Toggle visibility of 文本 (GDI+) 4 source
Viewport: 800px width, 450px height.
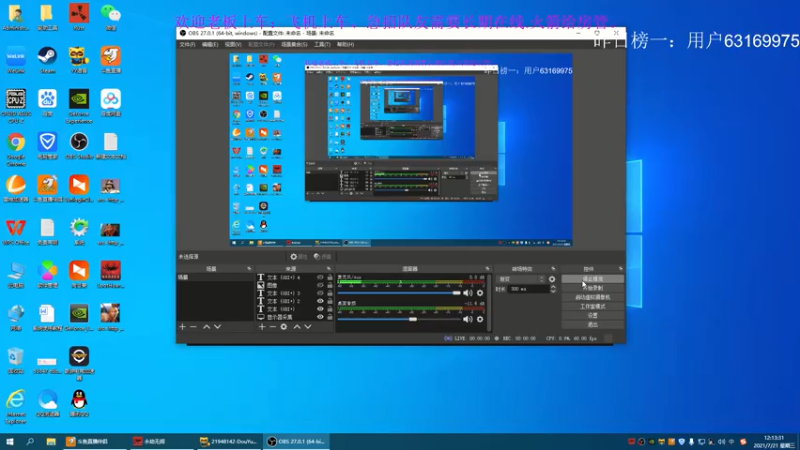[x=320, y=278]
